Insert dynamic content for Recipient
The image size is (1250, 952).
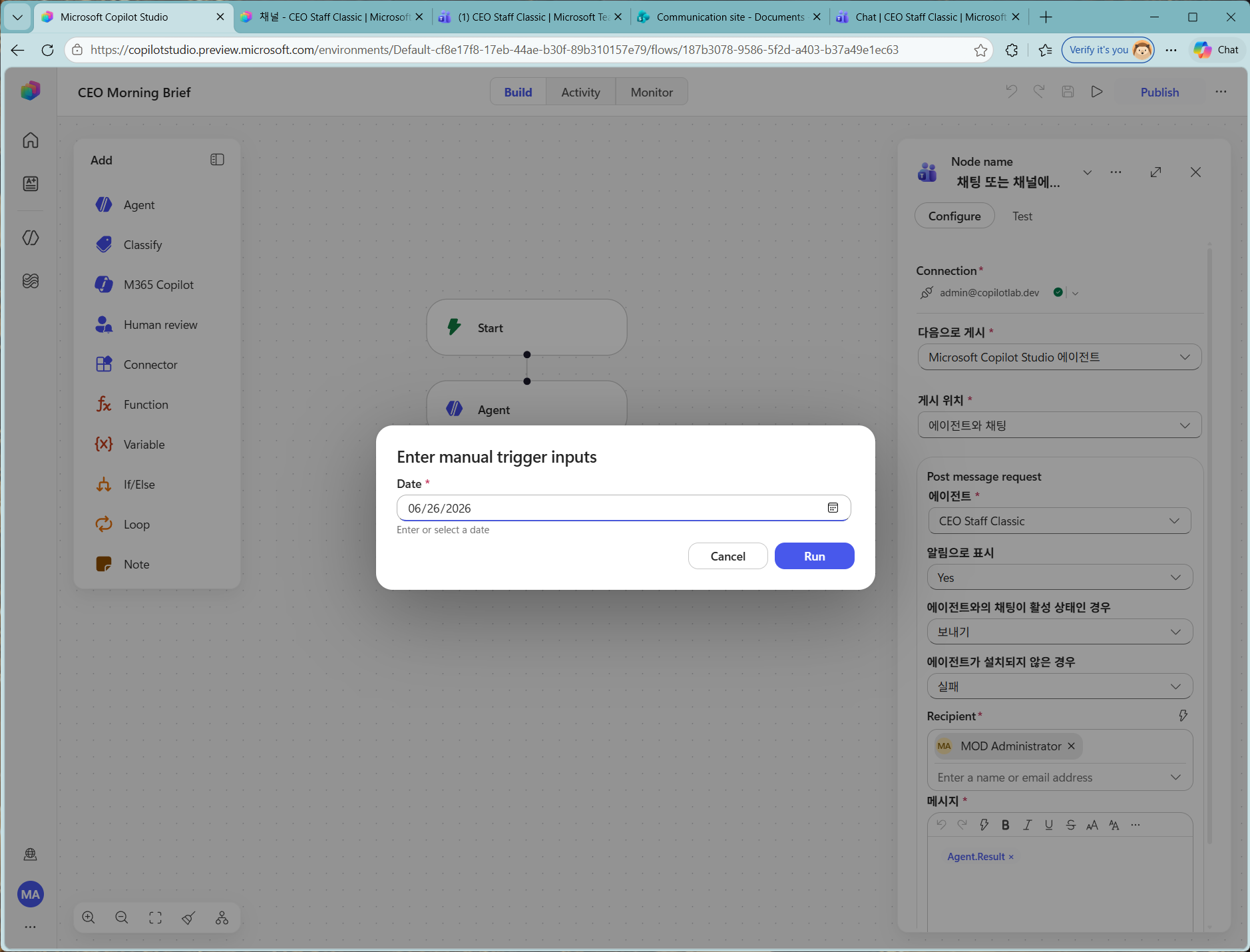click(x=1183, y=716)
